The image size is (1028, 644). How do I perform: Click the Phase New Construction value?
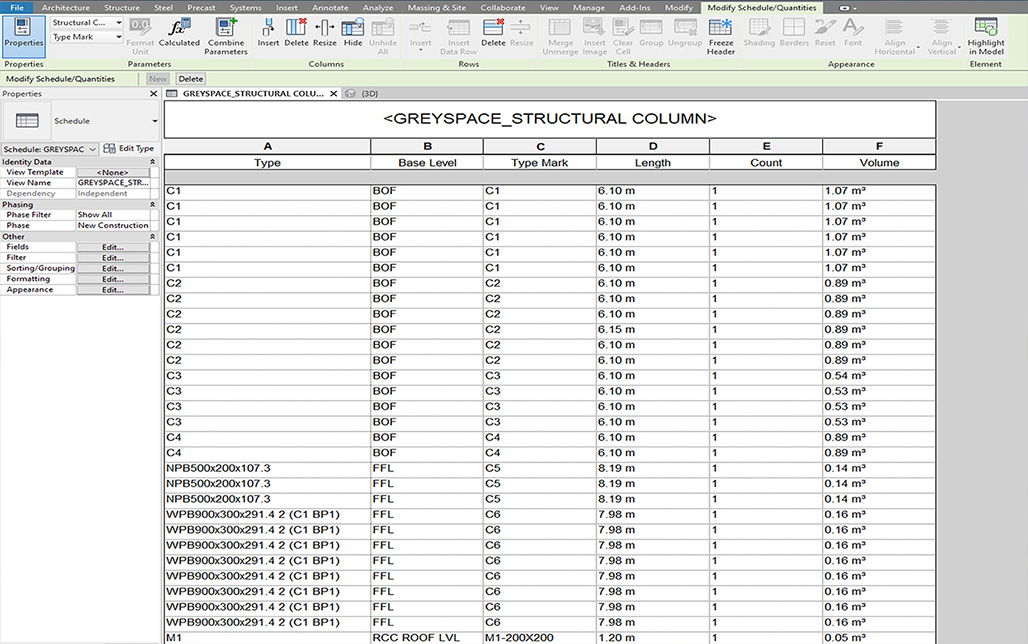click(x=113, y=225)
